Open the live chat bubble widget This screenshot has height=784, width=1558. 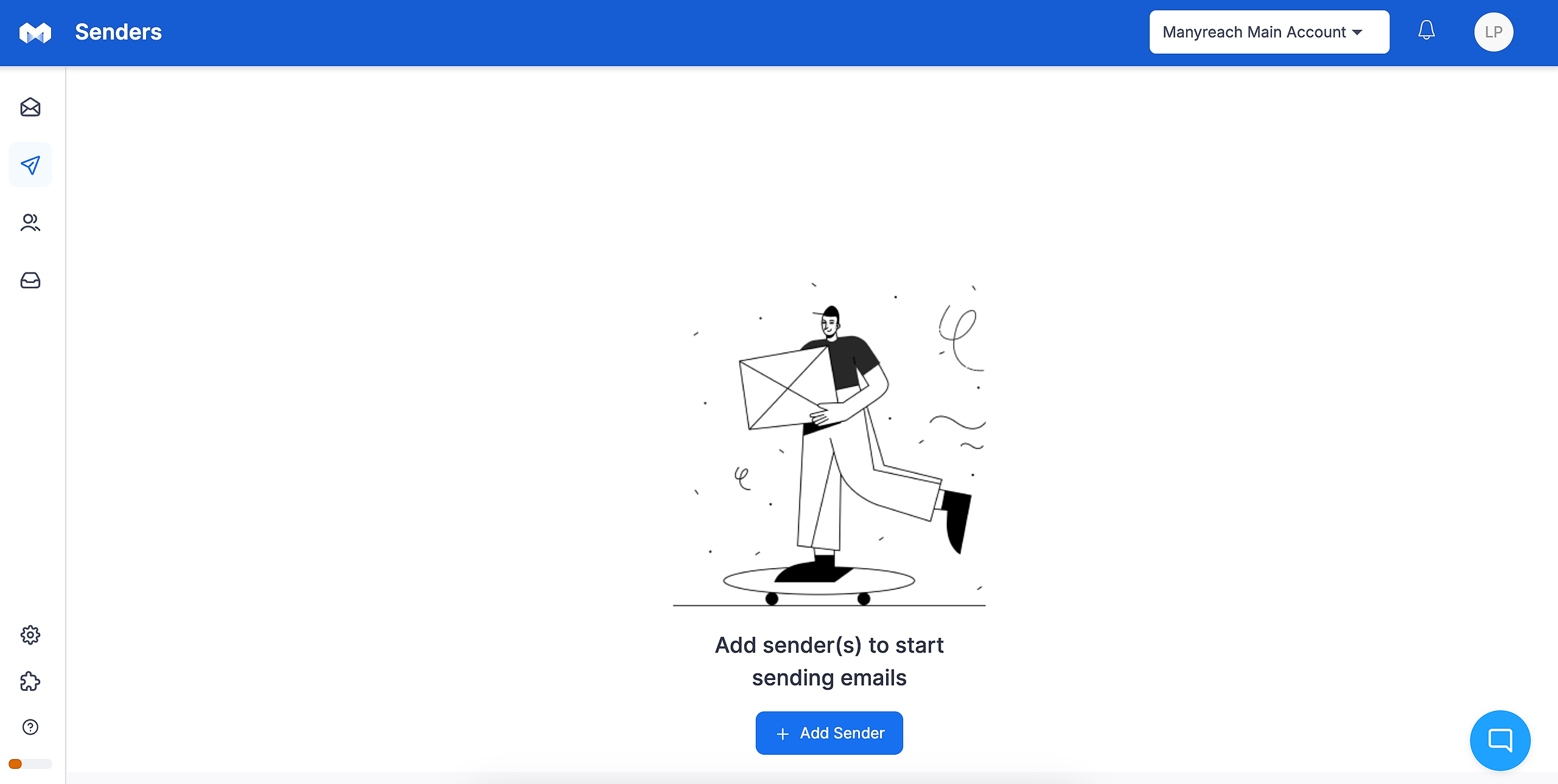1500,740
